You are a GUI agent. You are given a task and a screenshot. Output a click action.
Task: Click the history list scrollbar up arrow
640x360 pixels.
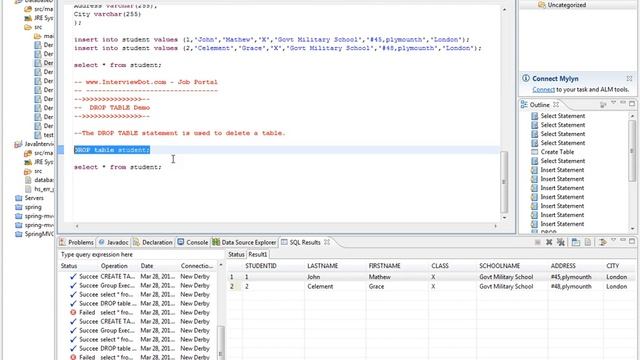(221, 265)
